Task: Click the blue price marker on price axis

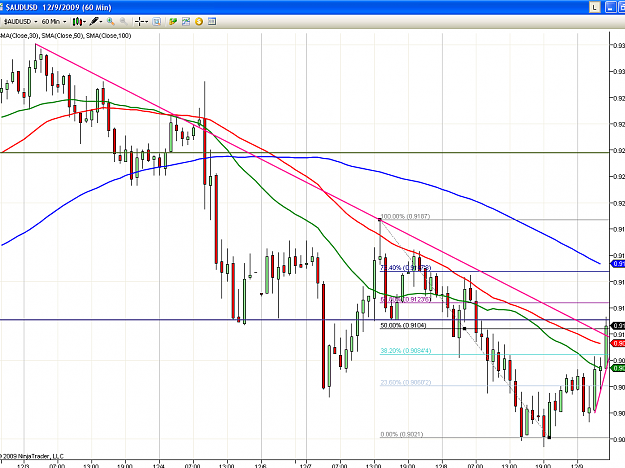Action: [618, 263]
